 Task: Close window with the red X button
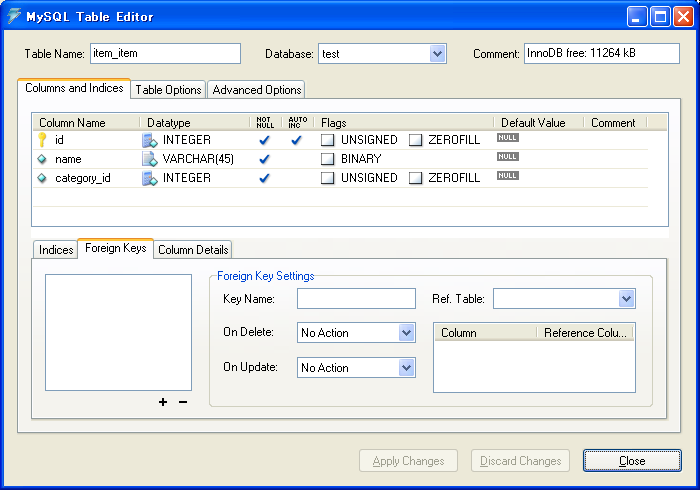pyautogui.click(x=683, y=17)
